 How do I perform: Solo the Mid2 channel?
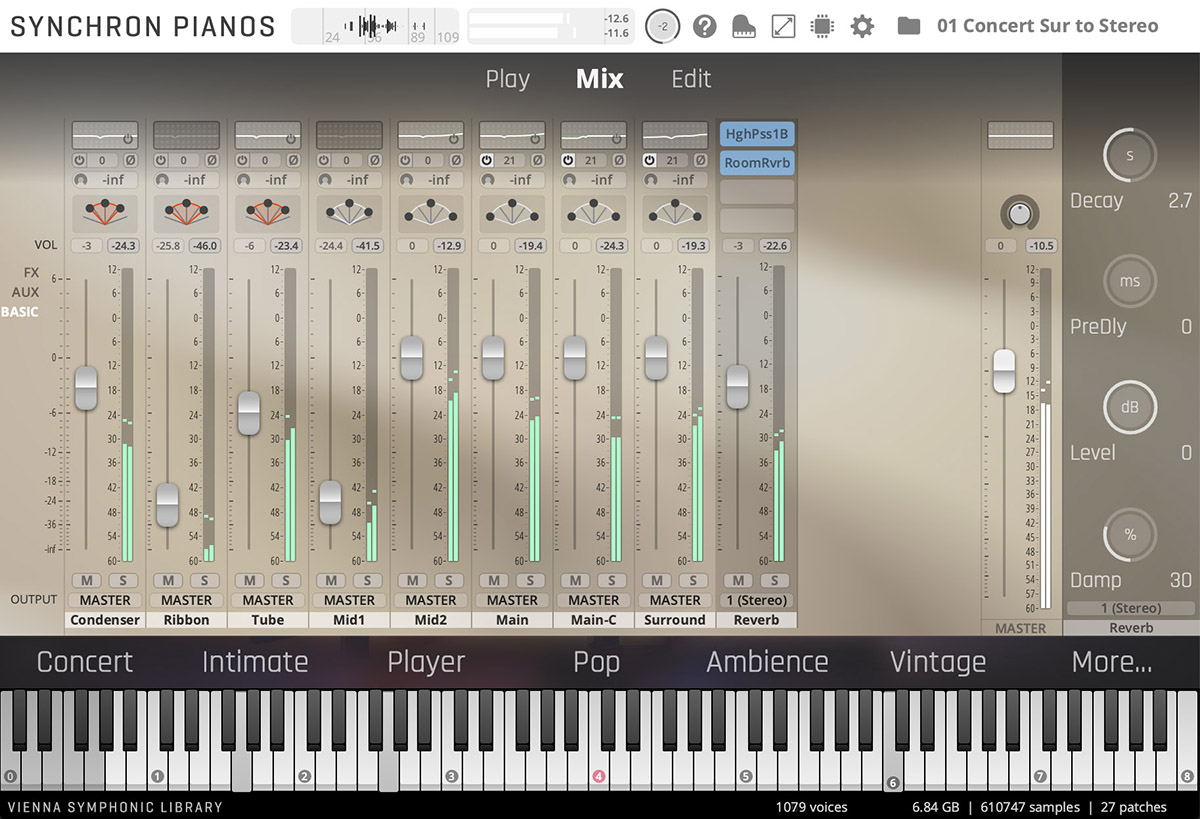[x=448, y=580]
